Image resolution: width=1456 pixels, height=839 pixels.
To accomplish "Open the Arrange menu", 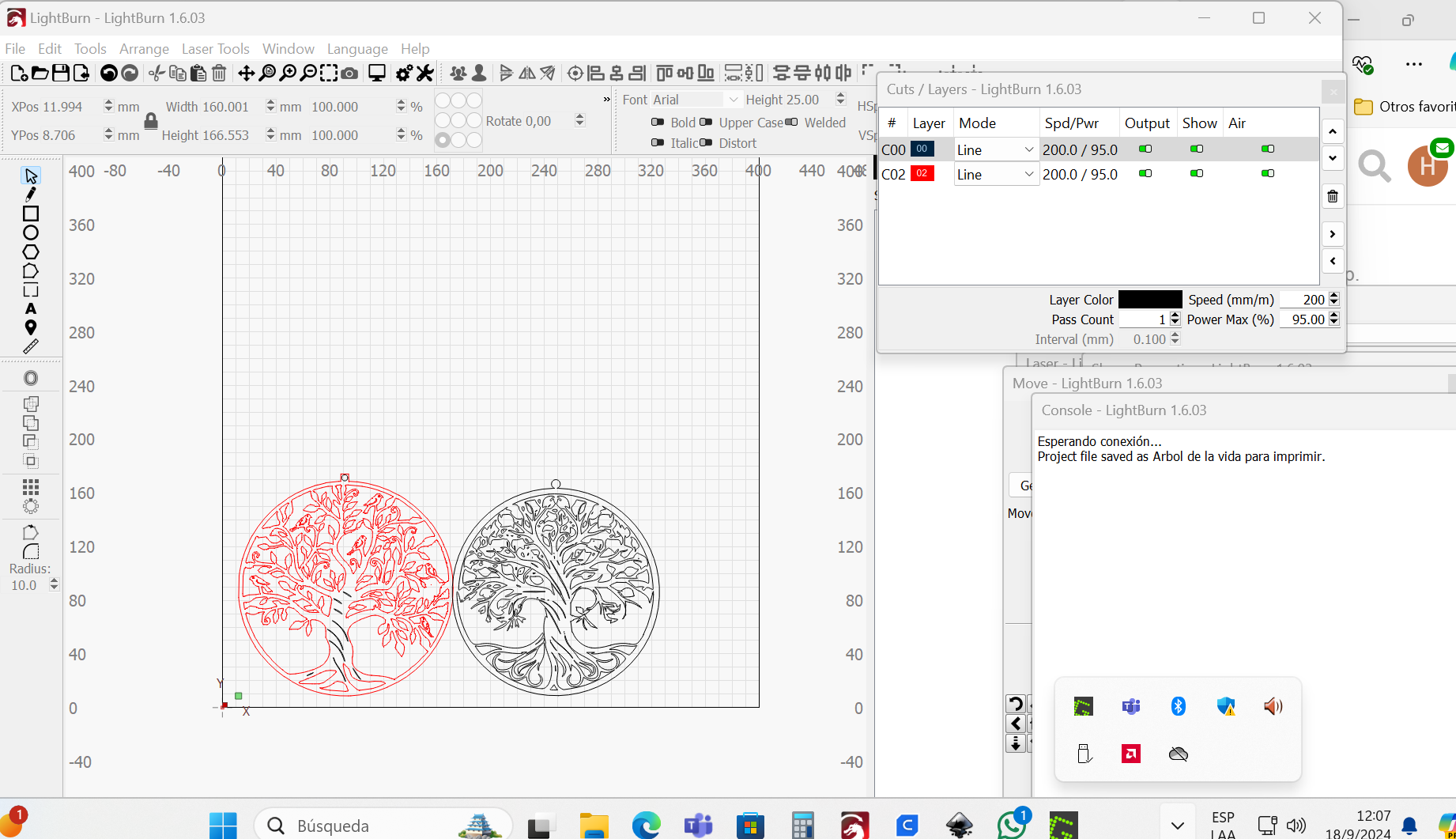I will point(144,48).
